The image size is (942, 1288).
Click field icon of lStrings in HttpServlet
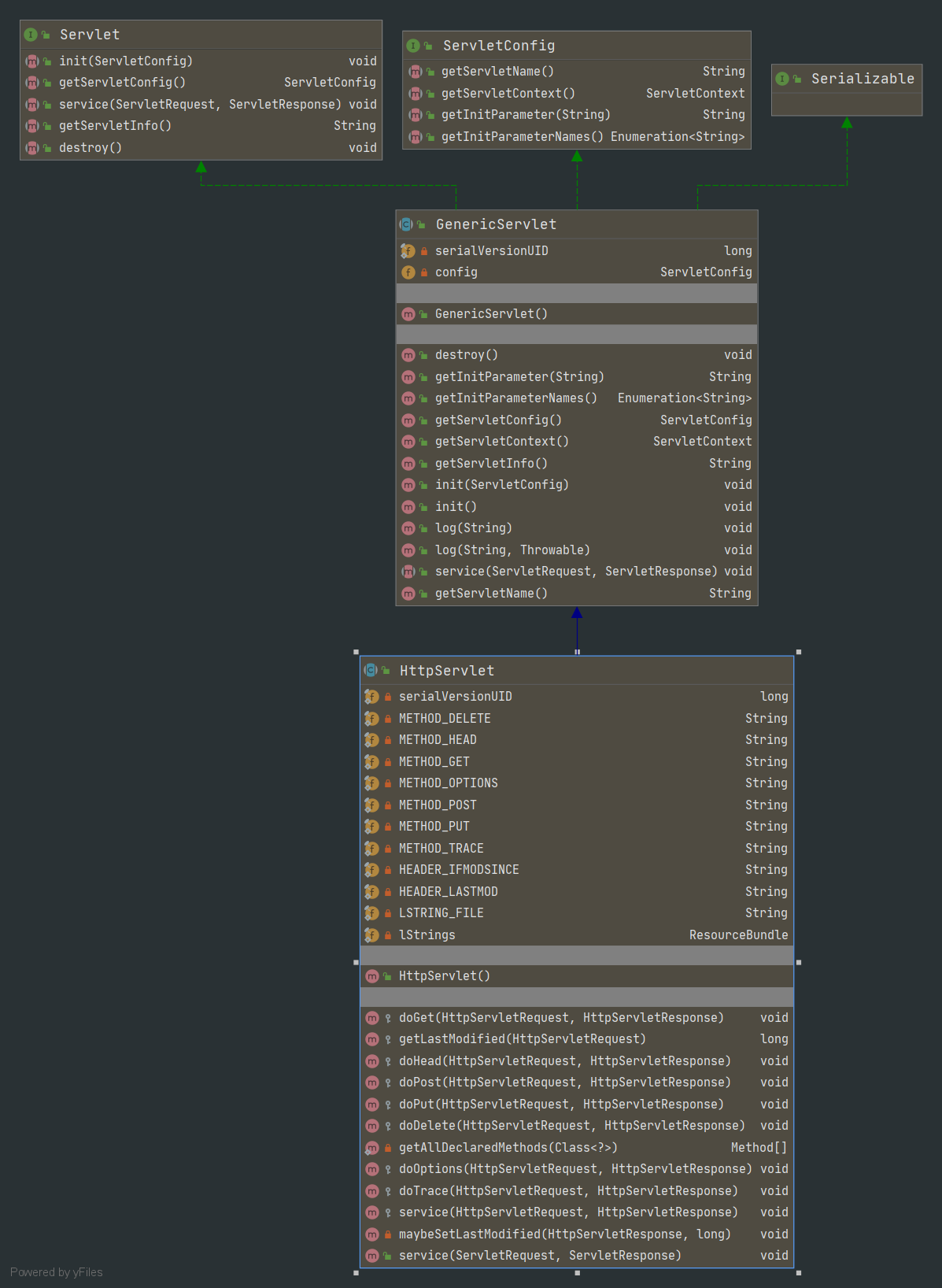[x=371, y=935]
